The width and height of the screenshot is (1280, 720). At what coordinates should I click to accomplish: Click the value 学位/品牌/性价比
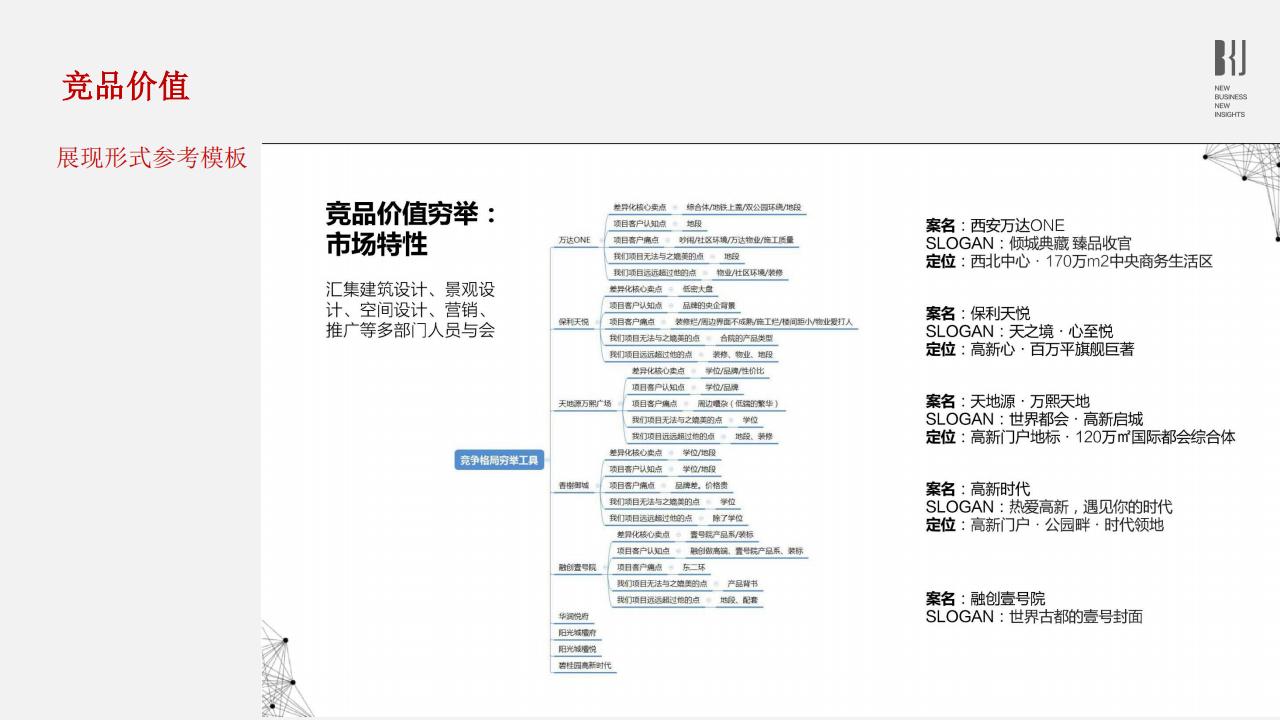click(734, 371)
